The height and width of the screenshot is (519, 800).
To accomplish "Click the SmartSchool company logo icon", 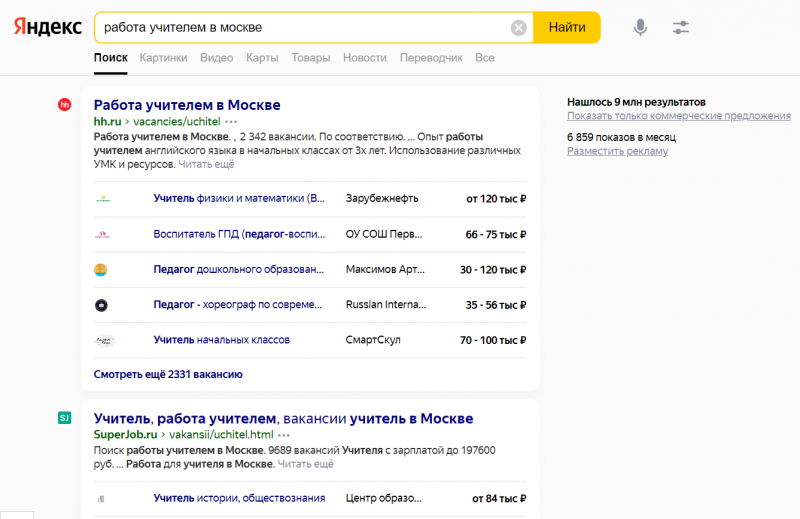I will (x=102, y=340).
